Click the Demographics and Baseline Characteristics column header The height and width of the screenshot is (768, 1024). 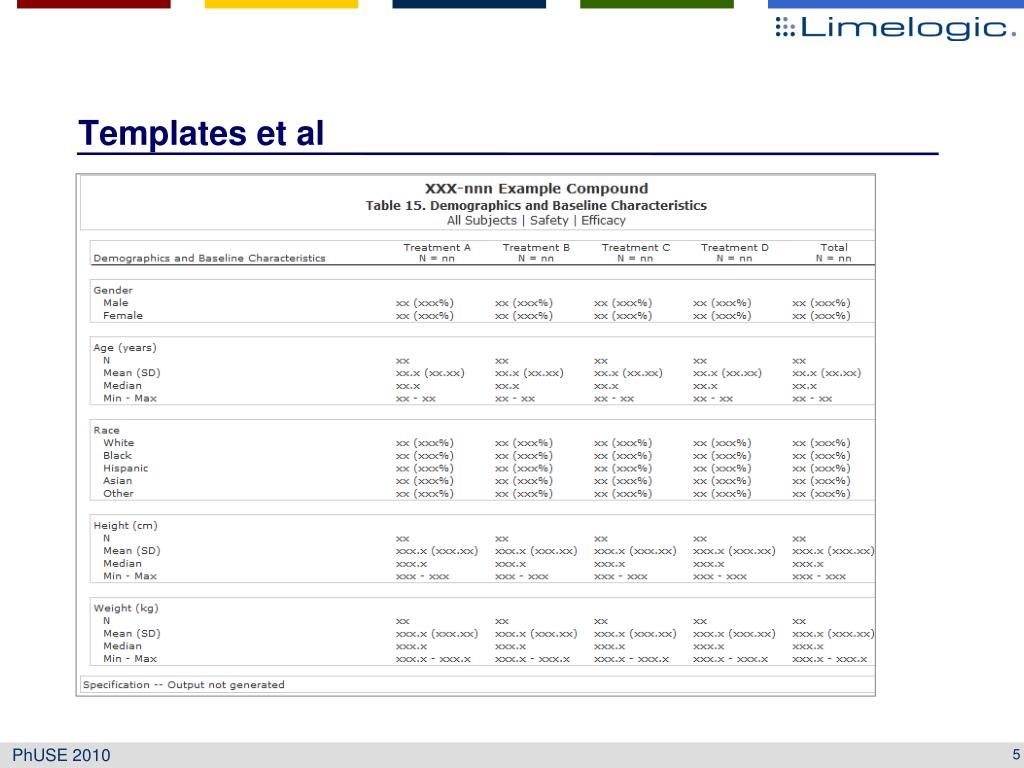pyautogui.click(x=209, y=258)
